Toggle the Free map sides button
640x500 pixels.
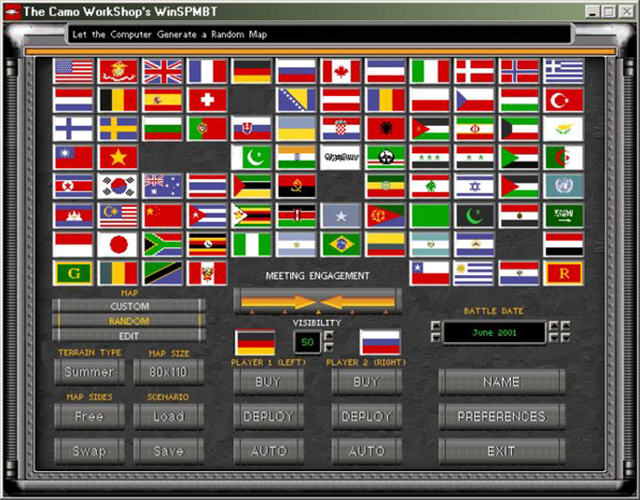pos(89,417)
